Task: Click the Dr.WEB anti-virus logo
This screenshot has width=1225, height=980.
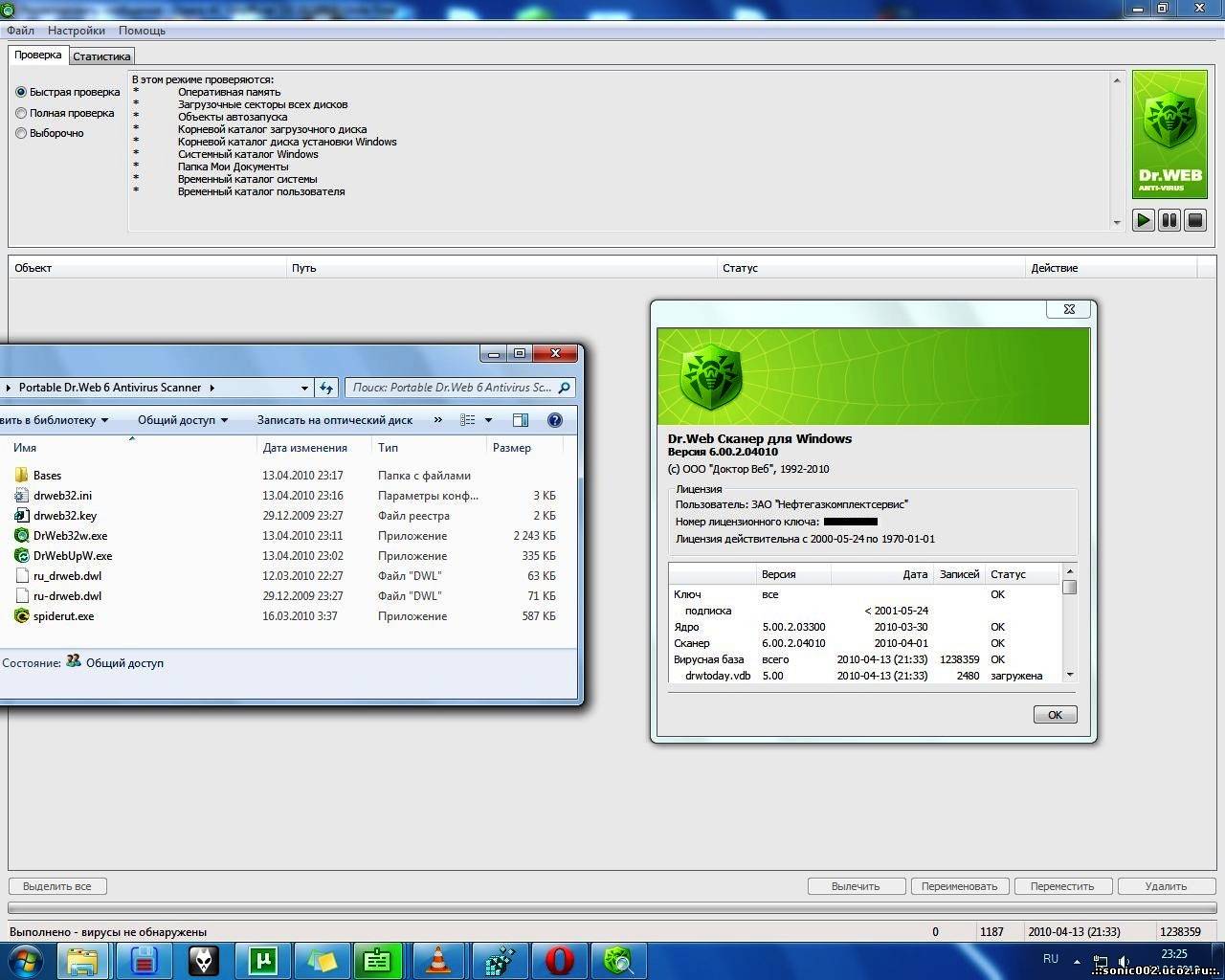Action: (1169, 134)
